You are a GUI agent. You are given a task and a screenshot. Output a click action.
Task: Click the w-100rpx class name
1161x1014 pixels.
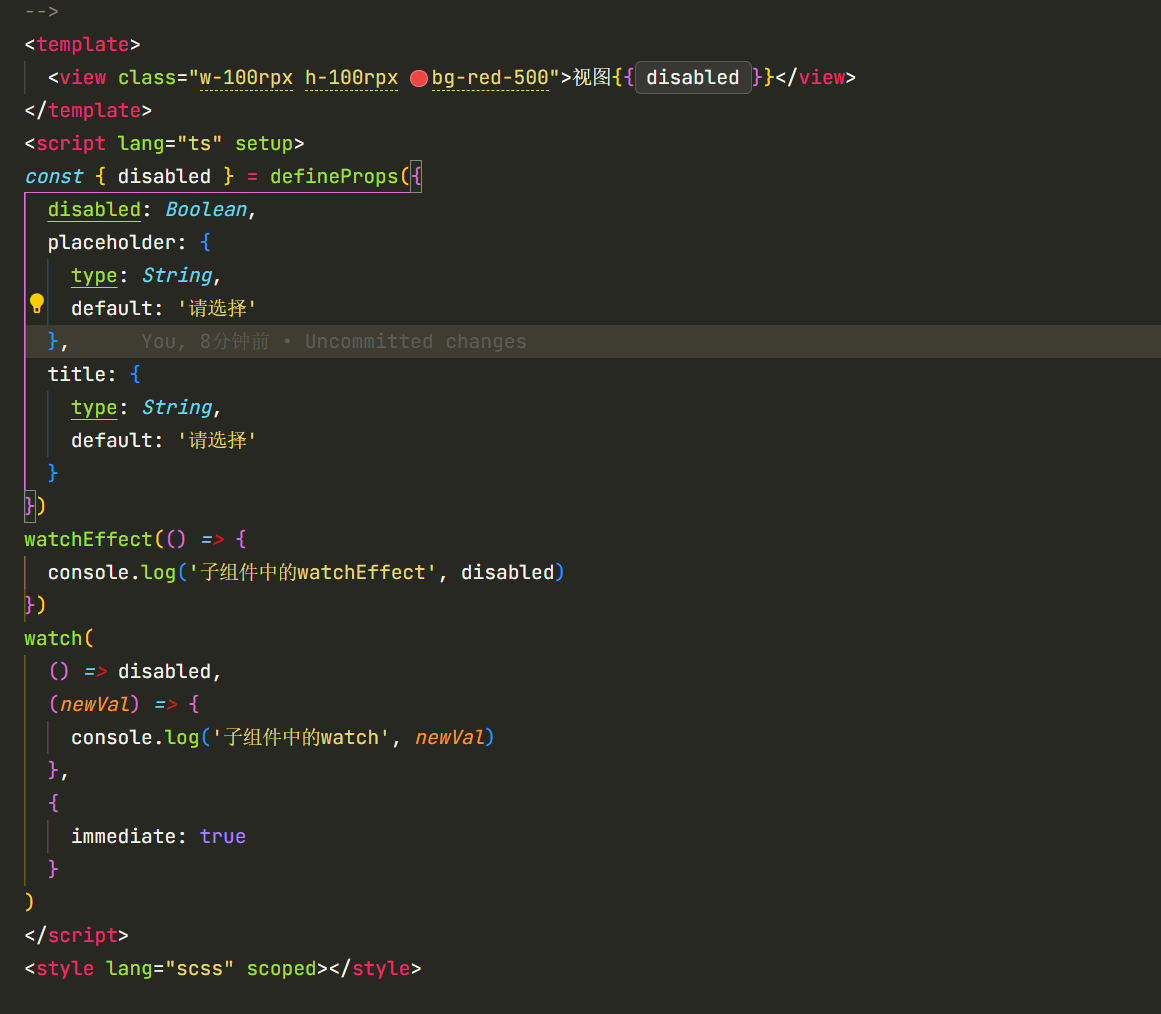[x=246, y=78]
